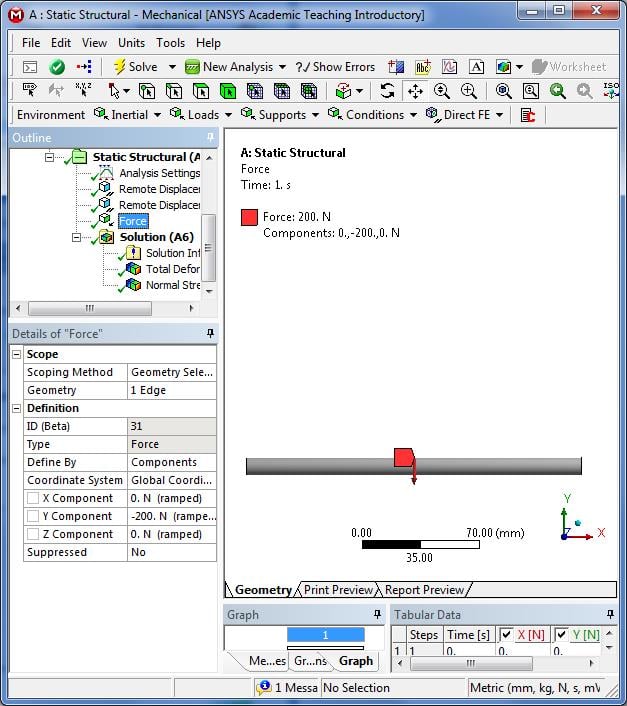
Task: Click Show Errors
Action: [335, 67]
